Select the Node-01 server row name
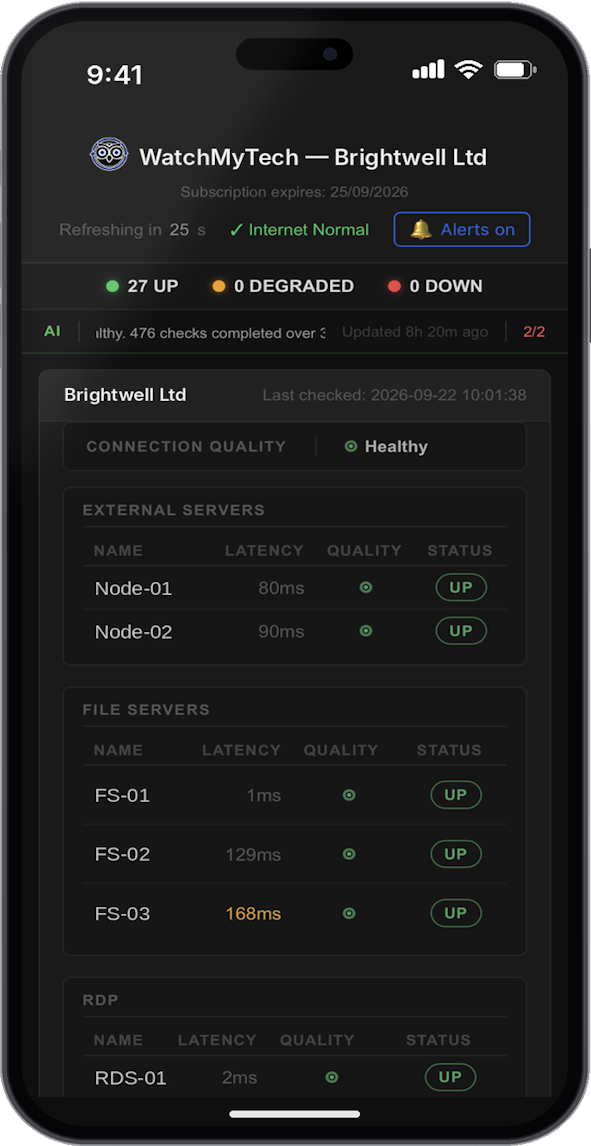Image resolution: width=591 pixels, height=1146 pixels. [x=134, y=588]
